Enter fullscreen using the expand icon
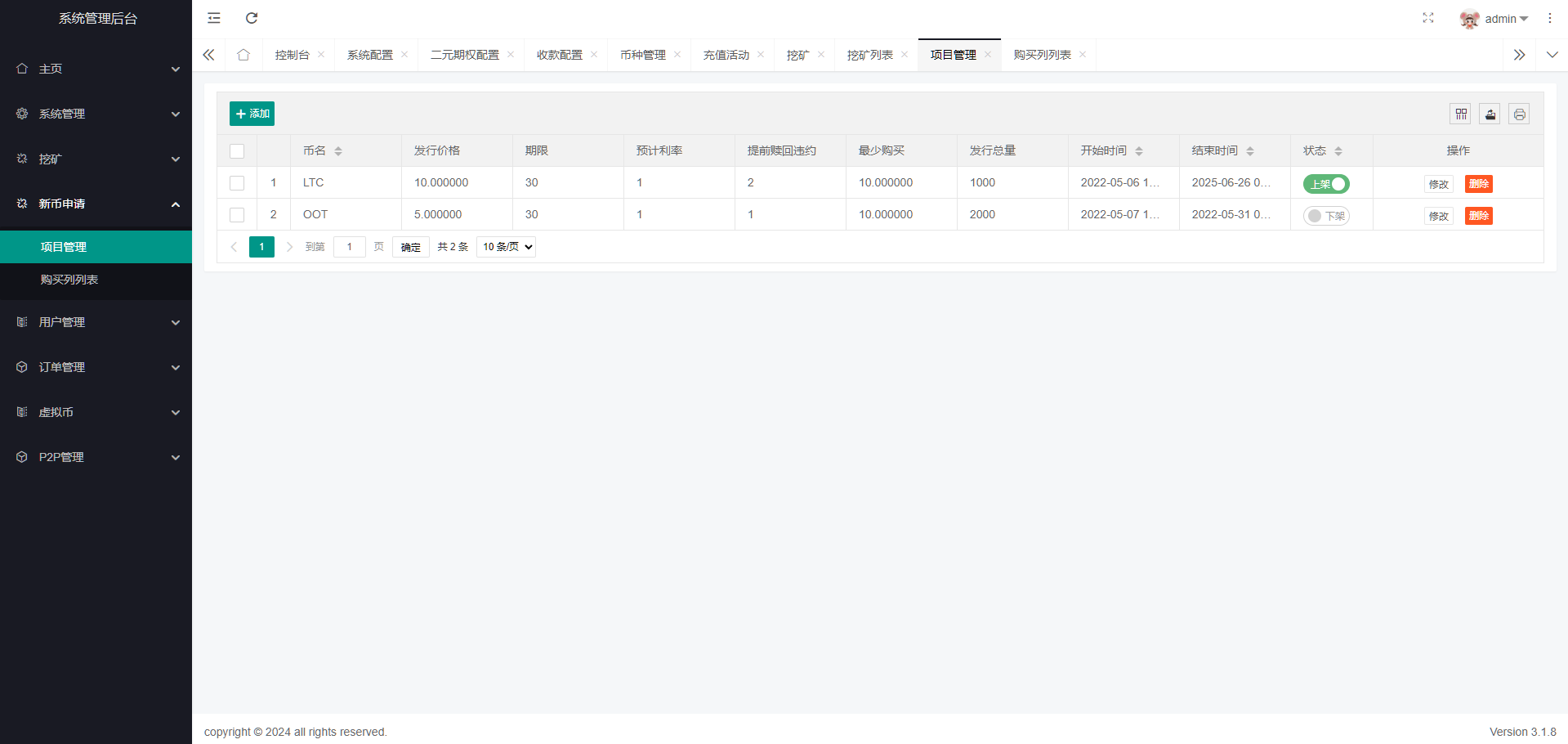Screen dimensions: 1568x744 click(x=1427, y=18)
